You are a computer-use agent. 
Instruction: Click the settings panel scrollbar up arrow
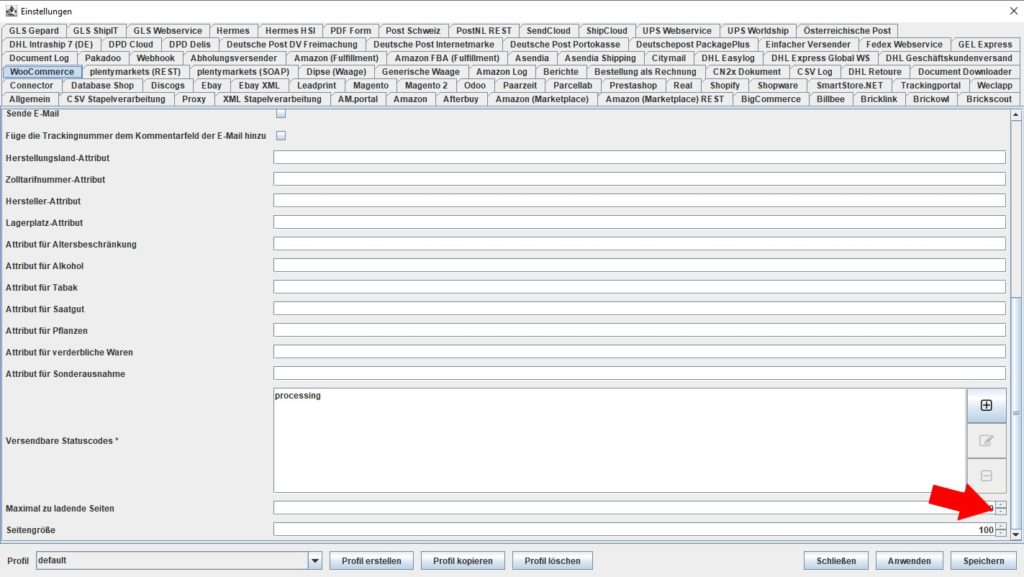tap(1016, 115)
